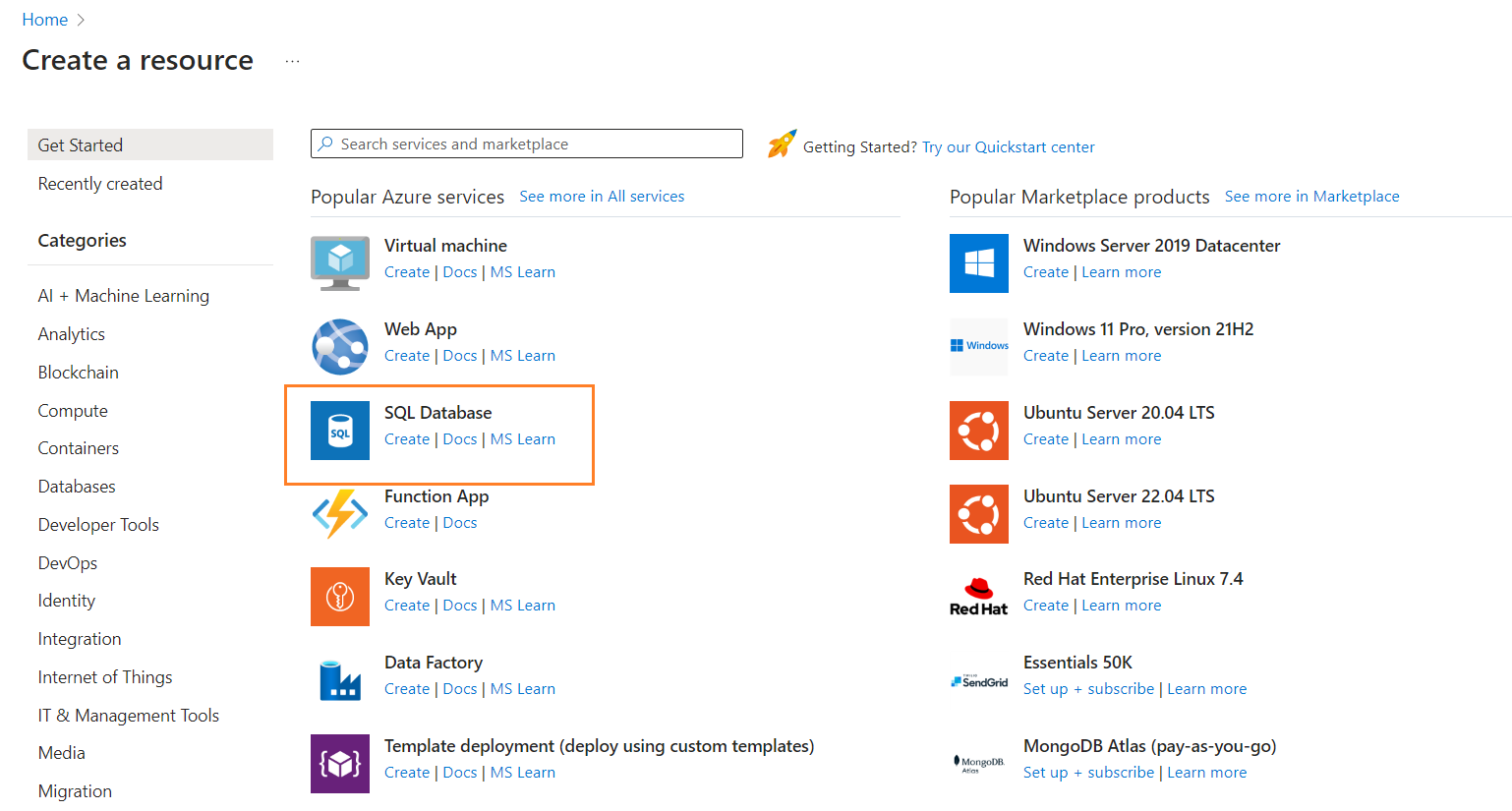Go to Home in the breadcrumb
The width and height of the screenshot is (1512, 811).
45,20
